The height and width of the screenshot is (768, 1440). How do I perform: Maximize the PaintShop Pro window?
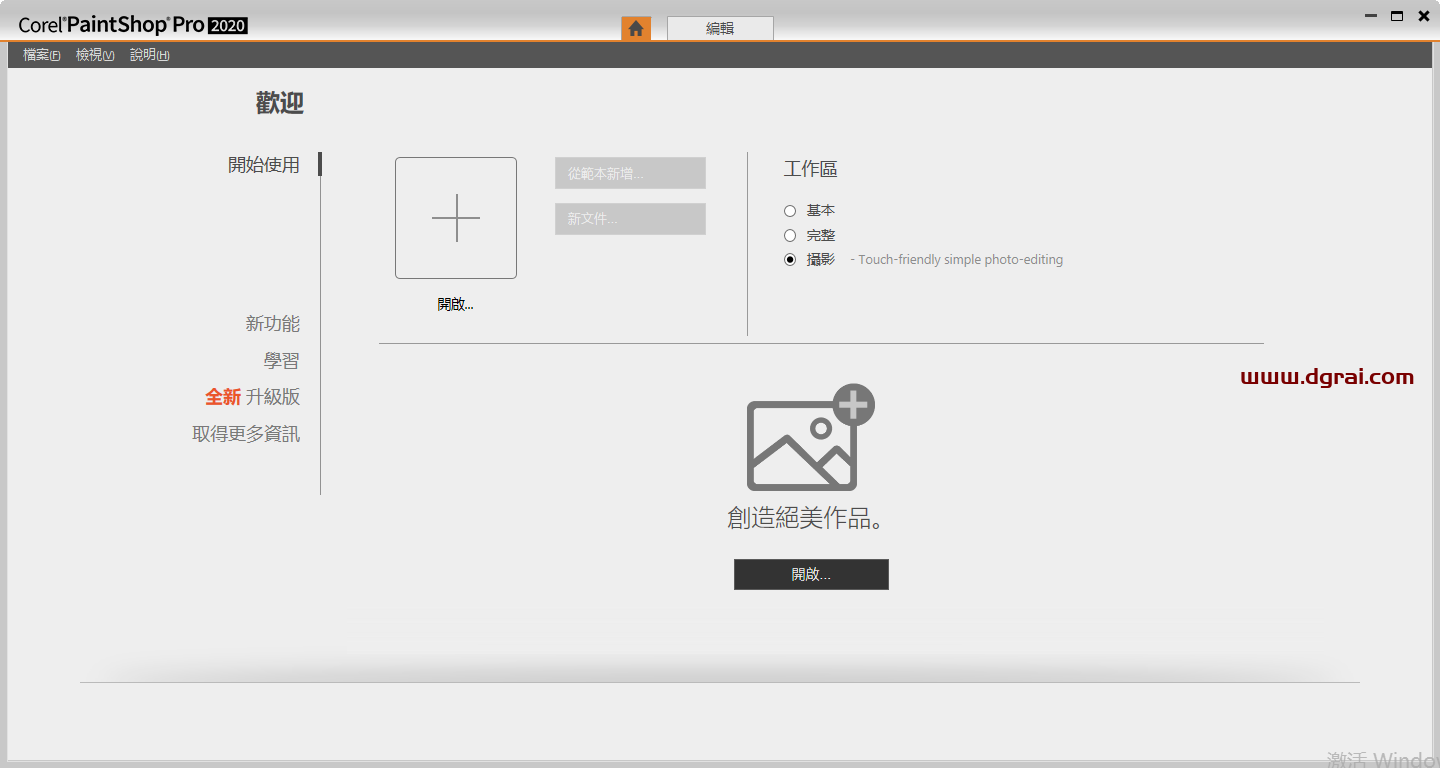point(1397,16)
